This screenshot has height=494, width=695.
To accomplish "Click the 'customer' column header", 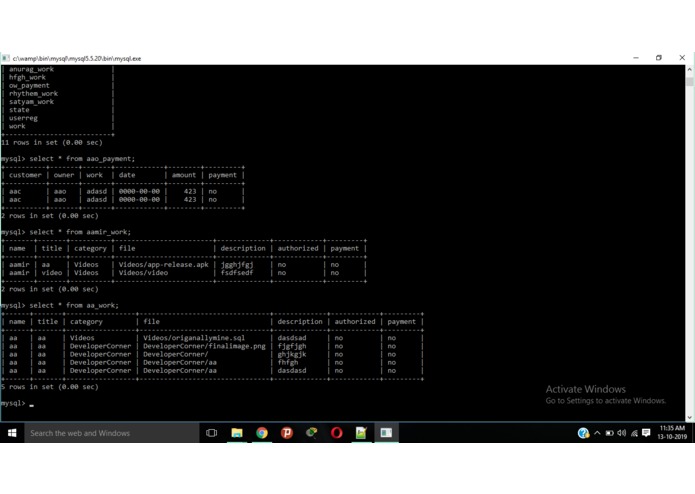I will pos(25,175).
